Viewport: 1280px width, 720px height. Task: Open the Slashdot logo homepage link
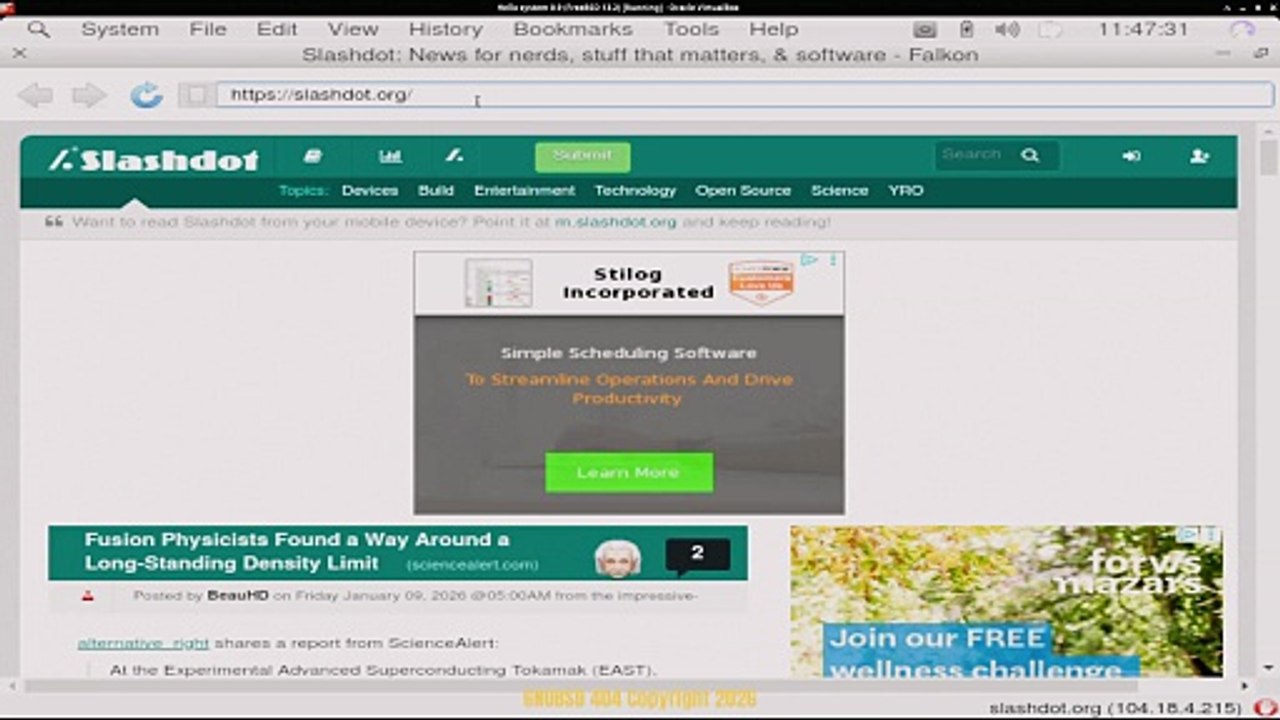point(154,159)
